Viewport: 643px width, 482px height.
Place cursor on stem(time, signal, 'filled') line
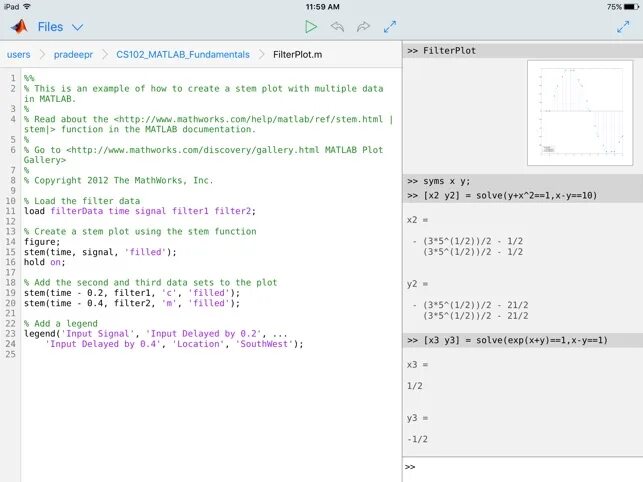pyautogui.click(x=100, y=252)
